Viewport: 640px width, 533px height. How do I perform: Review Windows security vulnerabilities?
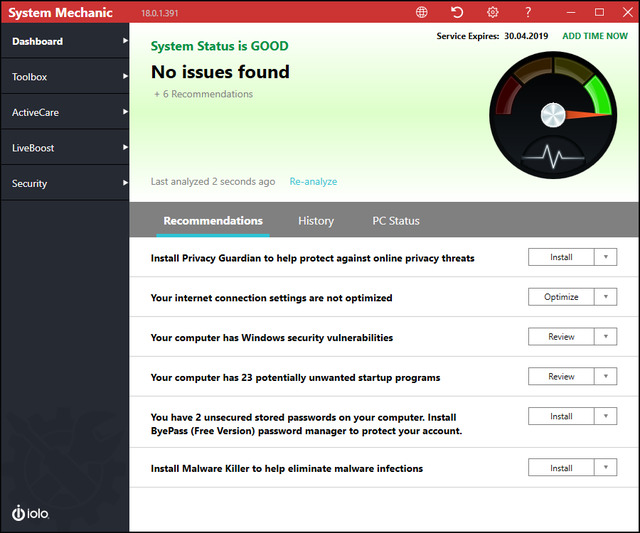click(x=561, y=337)
